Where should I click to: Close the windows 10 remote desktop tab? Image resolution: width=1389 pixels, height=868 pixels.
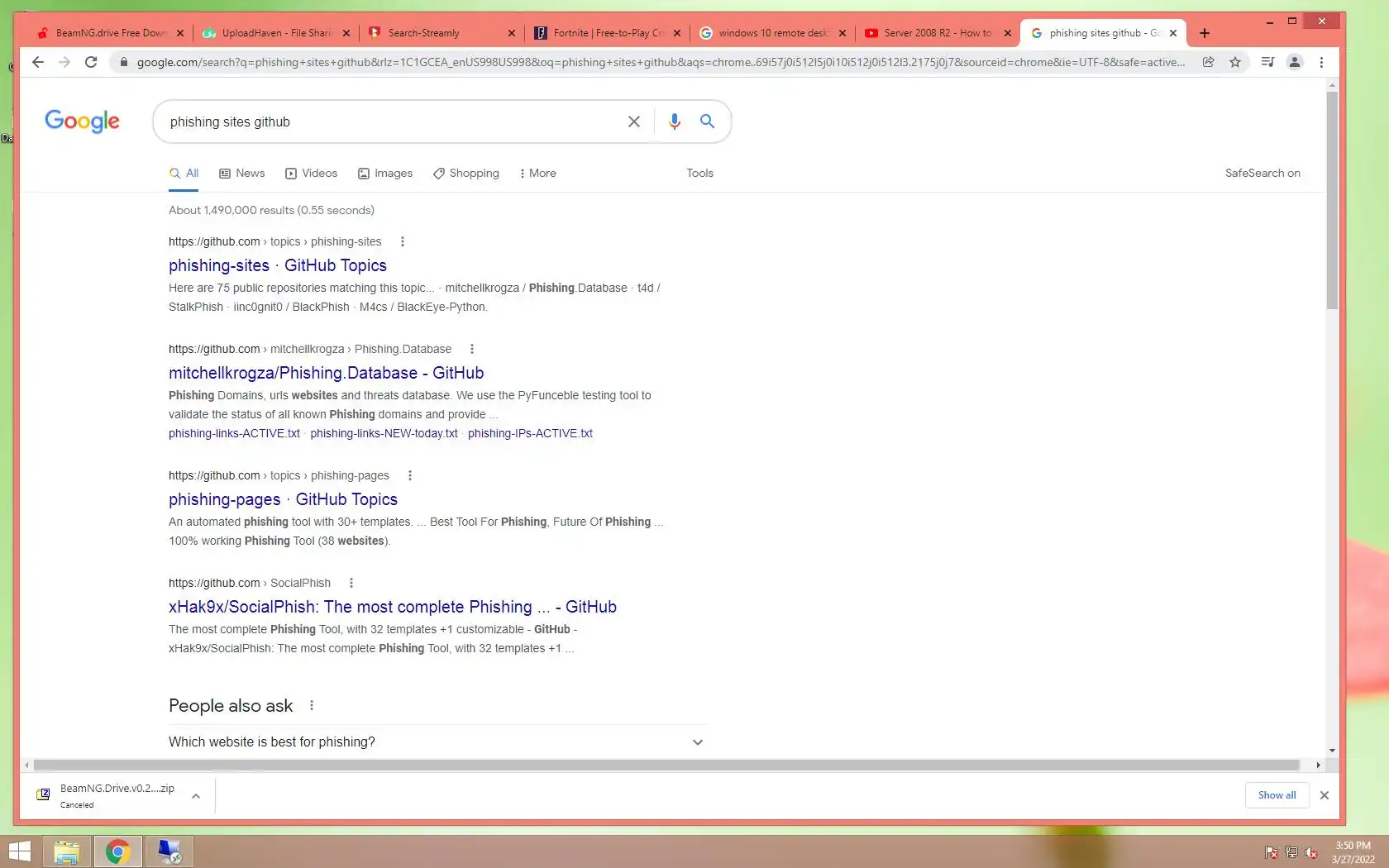[842, 33]
